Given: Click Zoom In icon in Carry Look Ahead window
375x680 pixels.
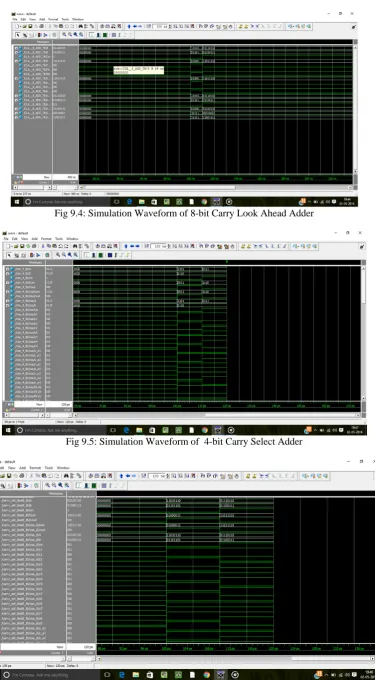Looking at the screenshot, I should [x=64, y=34].
